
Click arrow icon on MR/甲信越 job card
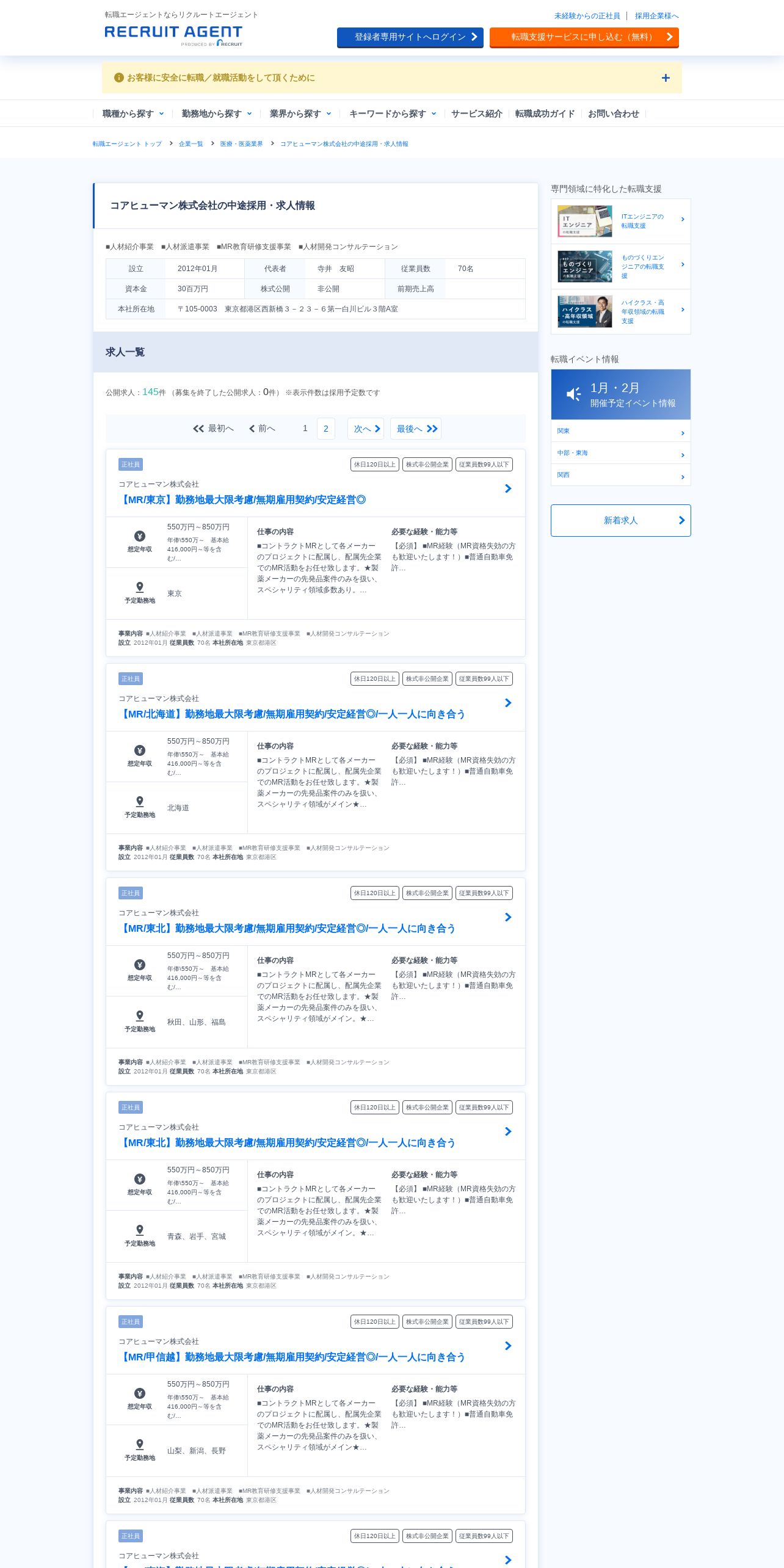click(508, 1346)
